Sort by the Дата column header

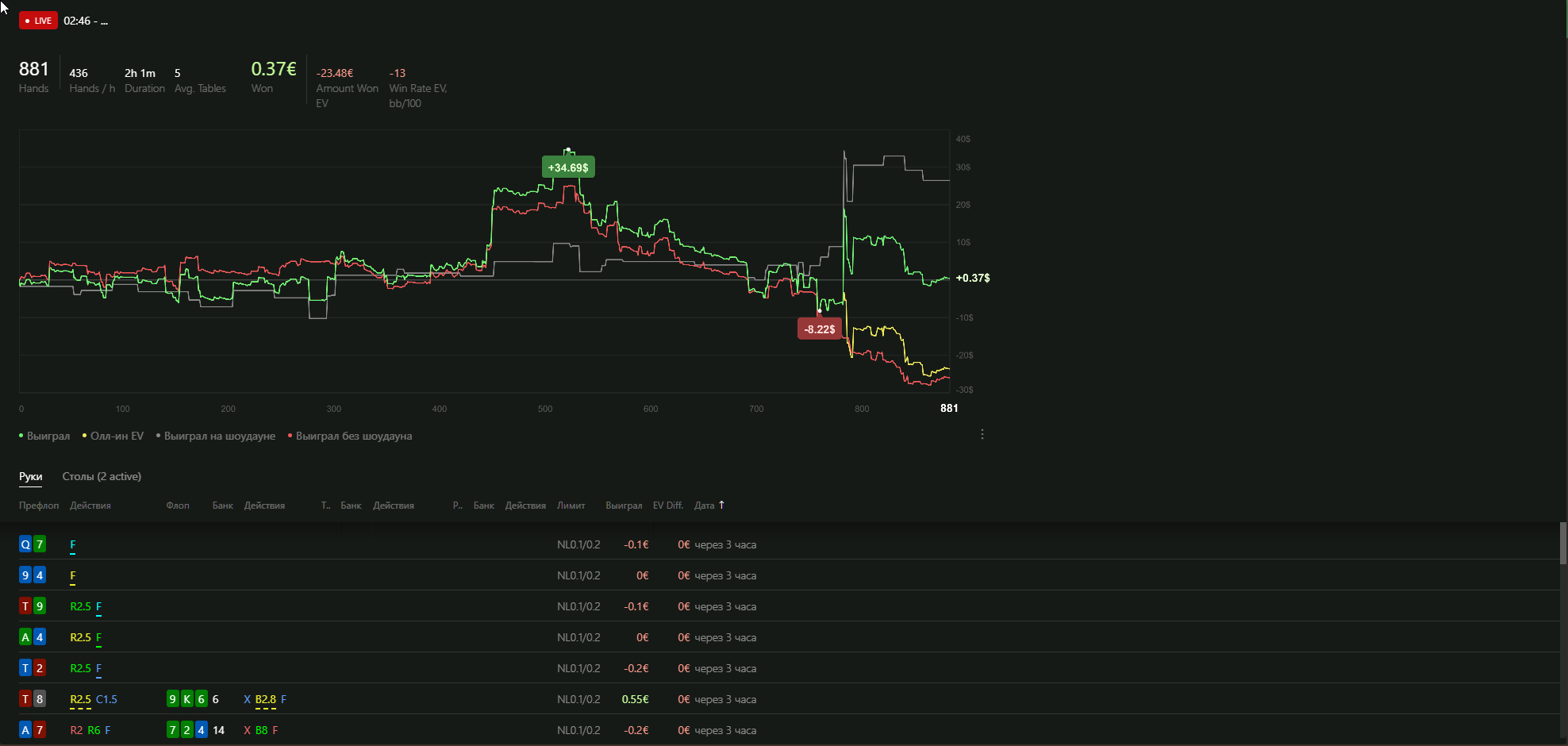[704, 506]
